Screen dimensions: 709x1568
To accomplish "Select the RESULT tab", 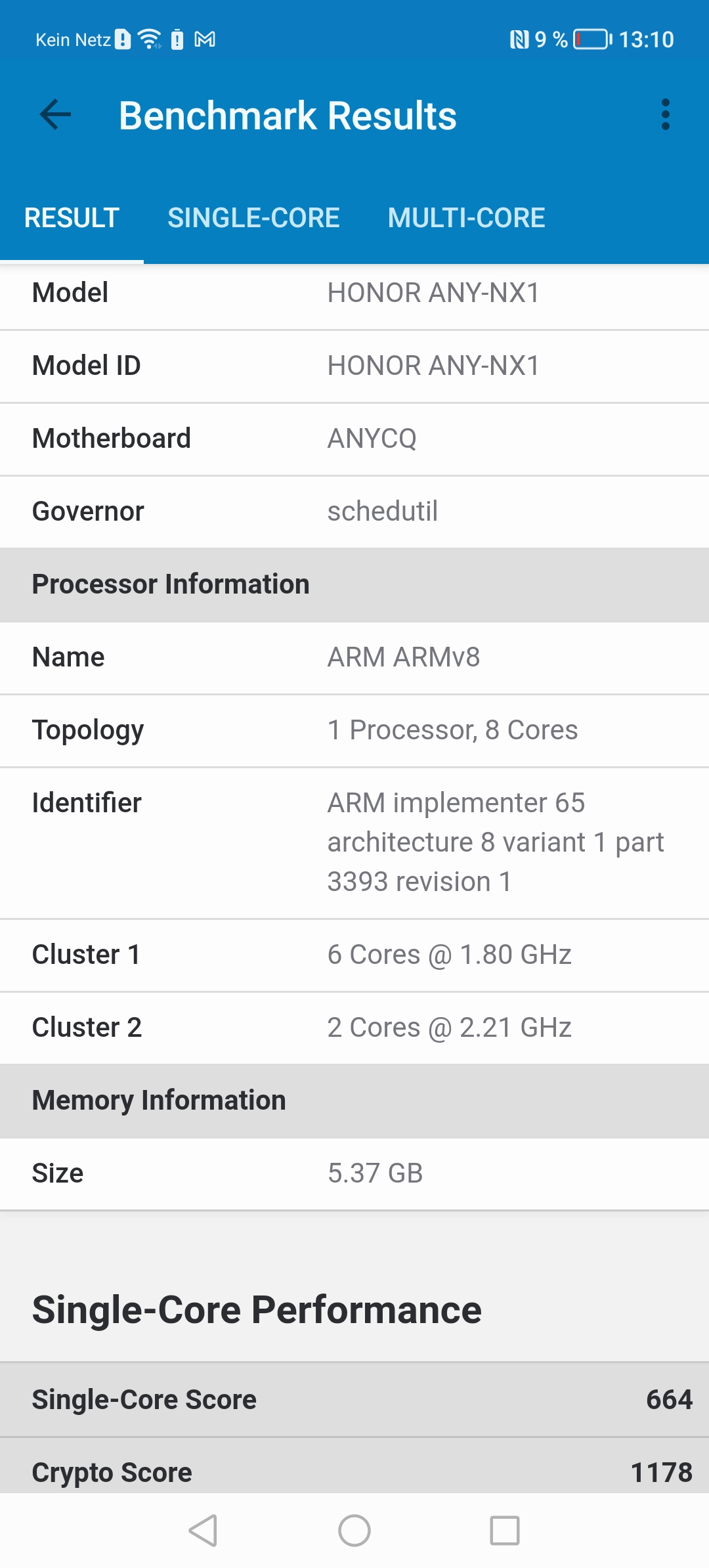I will 72,218.
